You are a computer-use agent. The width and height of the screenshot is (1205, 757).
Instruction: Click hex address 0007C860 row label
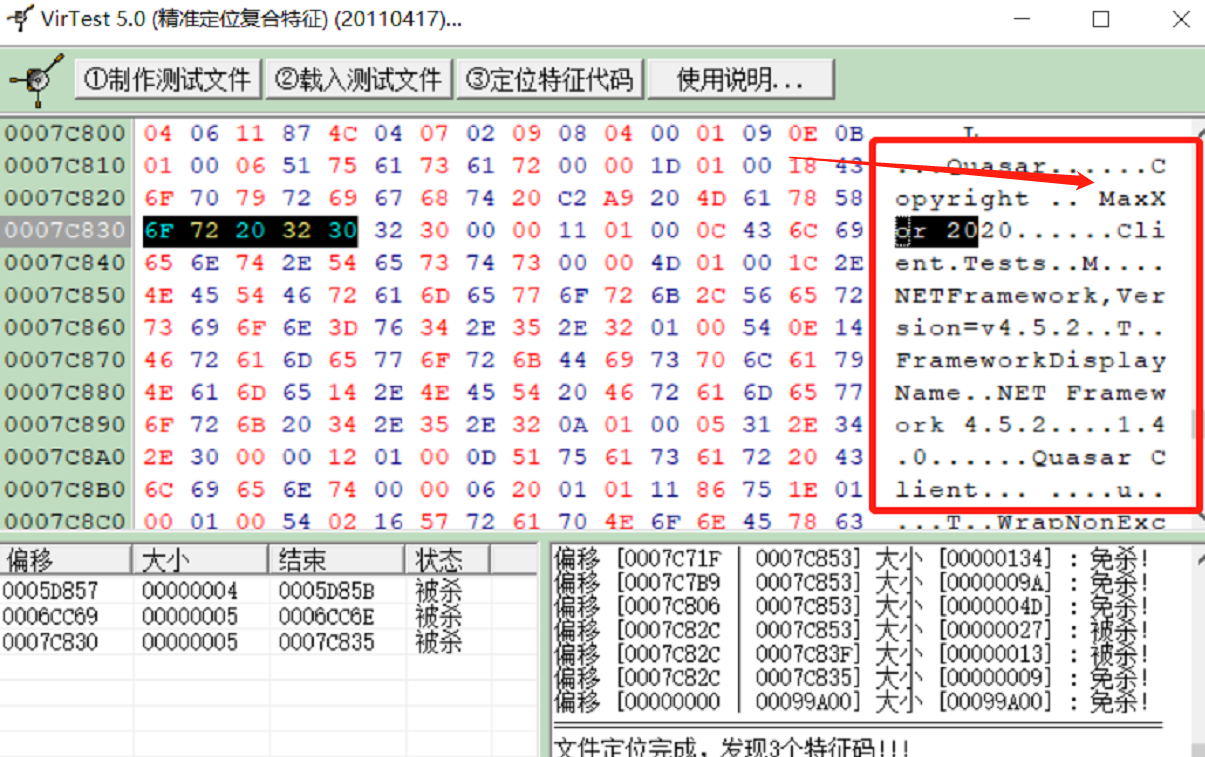(66, 327)
